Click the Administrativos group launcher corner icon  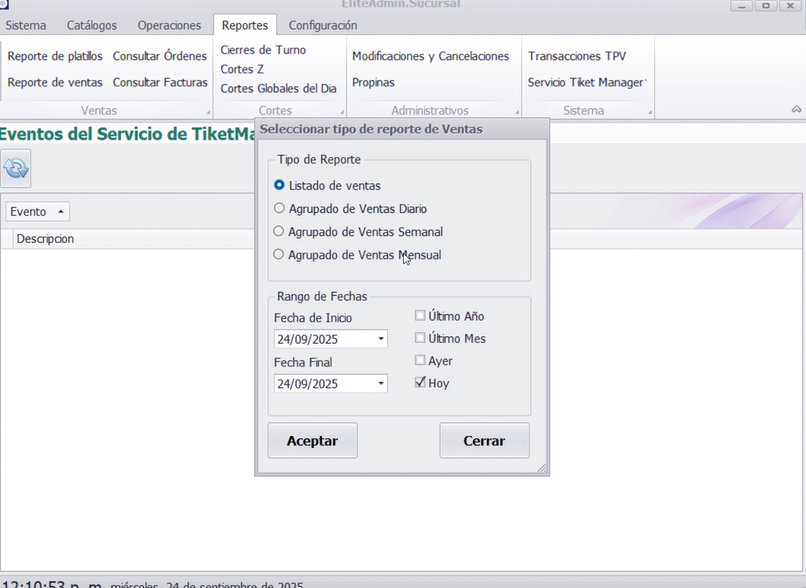click(513, 112)
